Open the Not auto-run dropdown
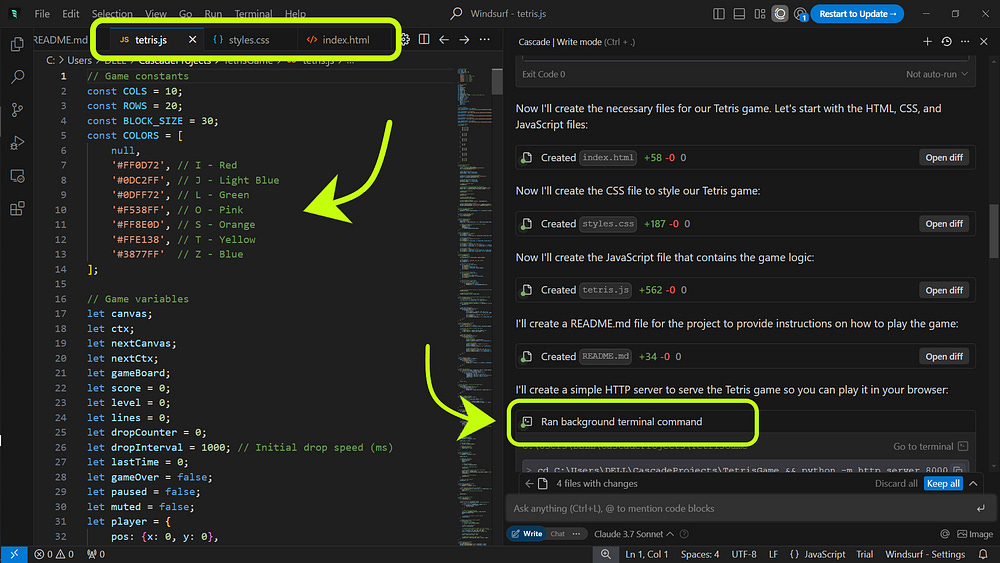Image resolution: width=1000 pixels, height=563 pixels. 937,74
